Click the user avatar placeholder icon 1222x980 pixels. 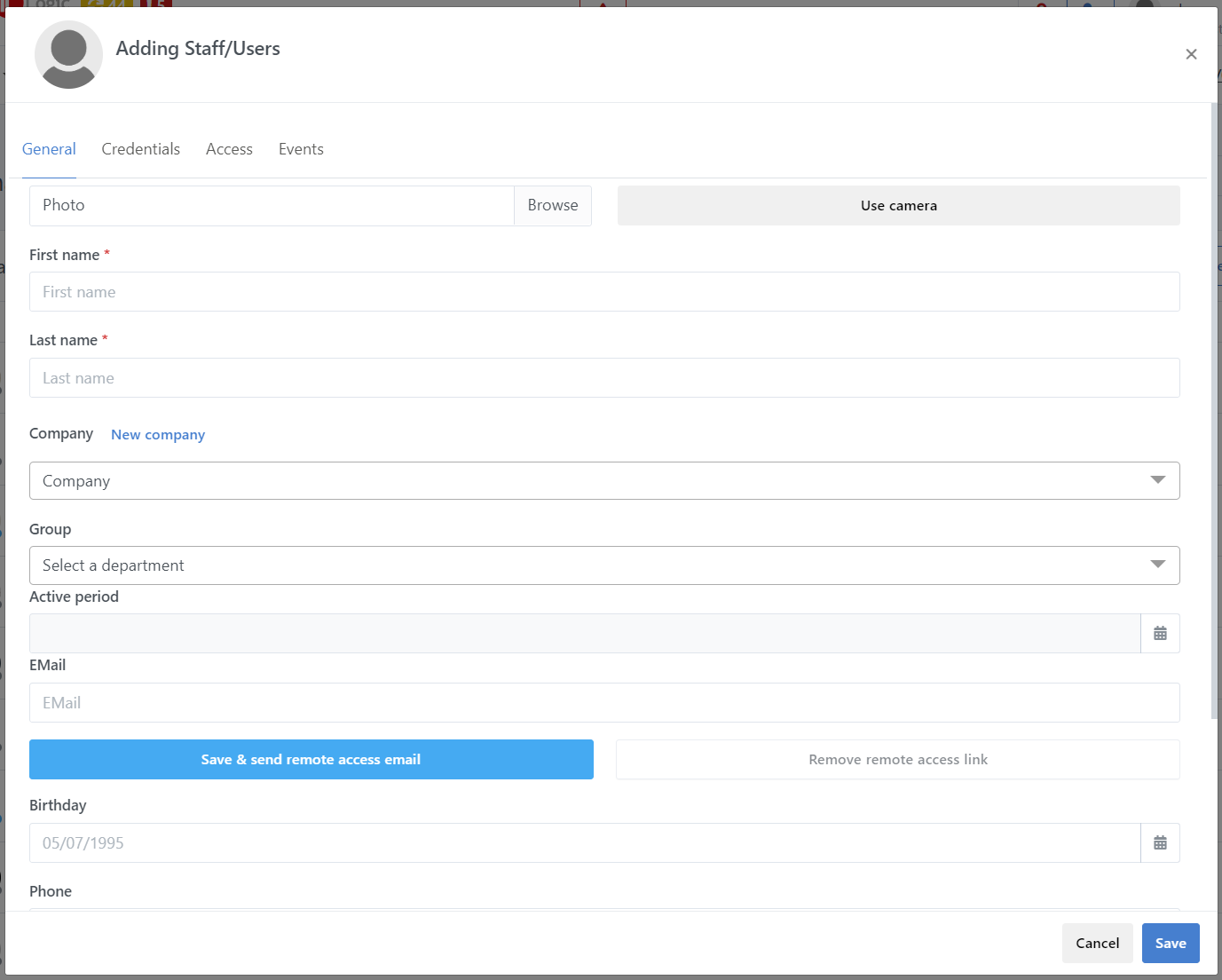pos(68,54)
